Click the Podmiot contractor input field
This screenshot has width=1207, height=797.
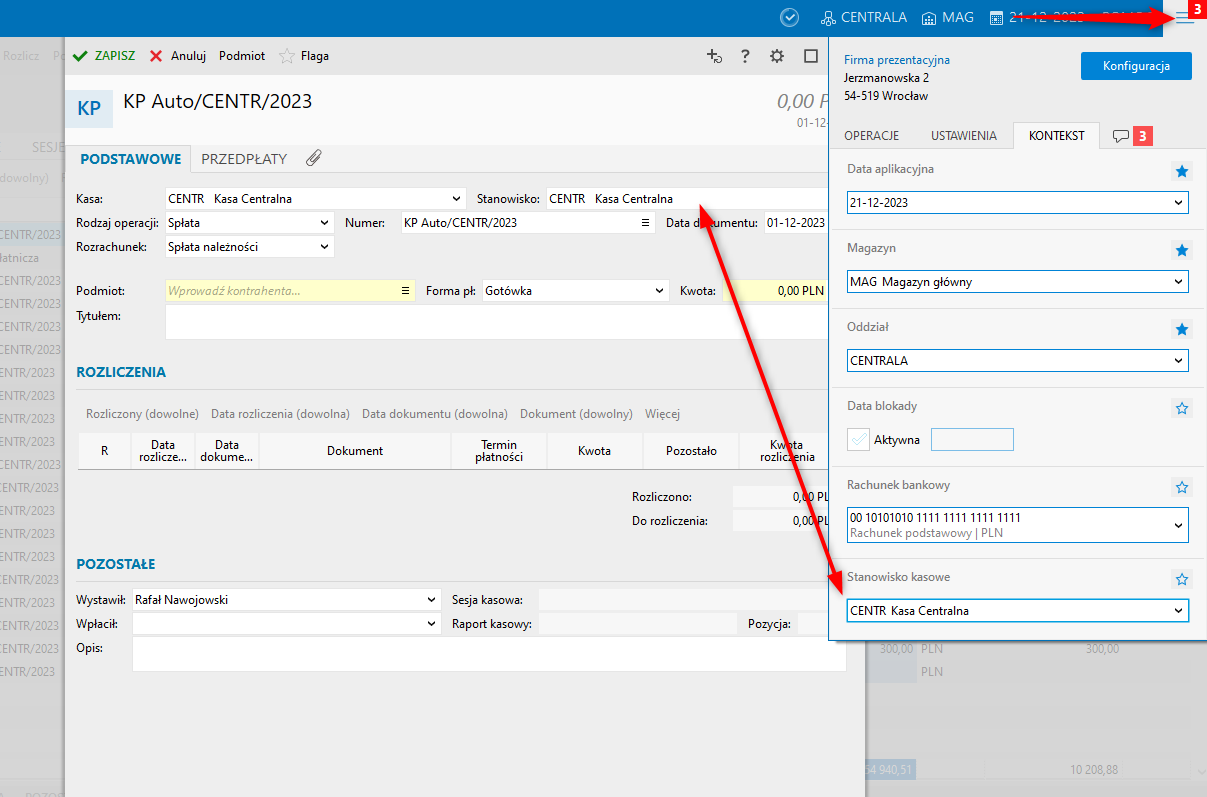tap(282, 291)
